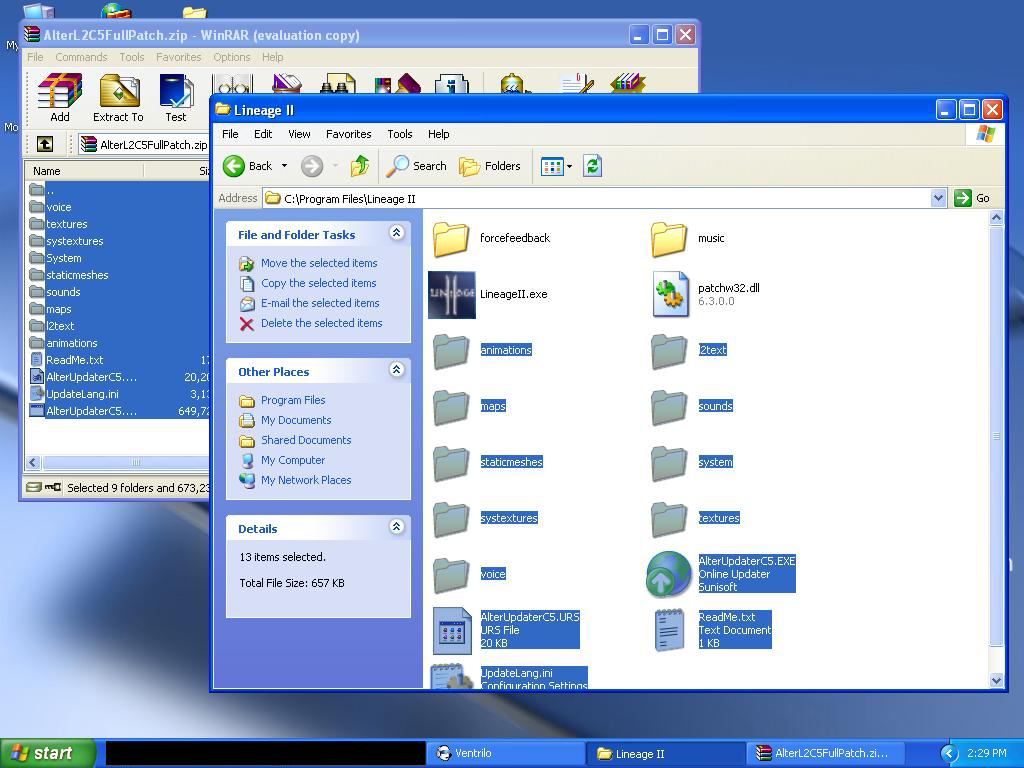Click Extract To in WinRAR toolbar
The width and height of the screenshot is (1024, 768).
click(x=118, y=98)
